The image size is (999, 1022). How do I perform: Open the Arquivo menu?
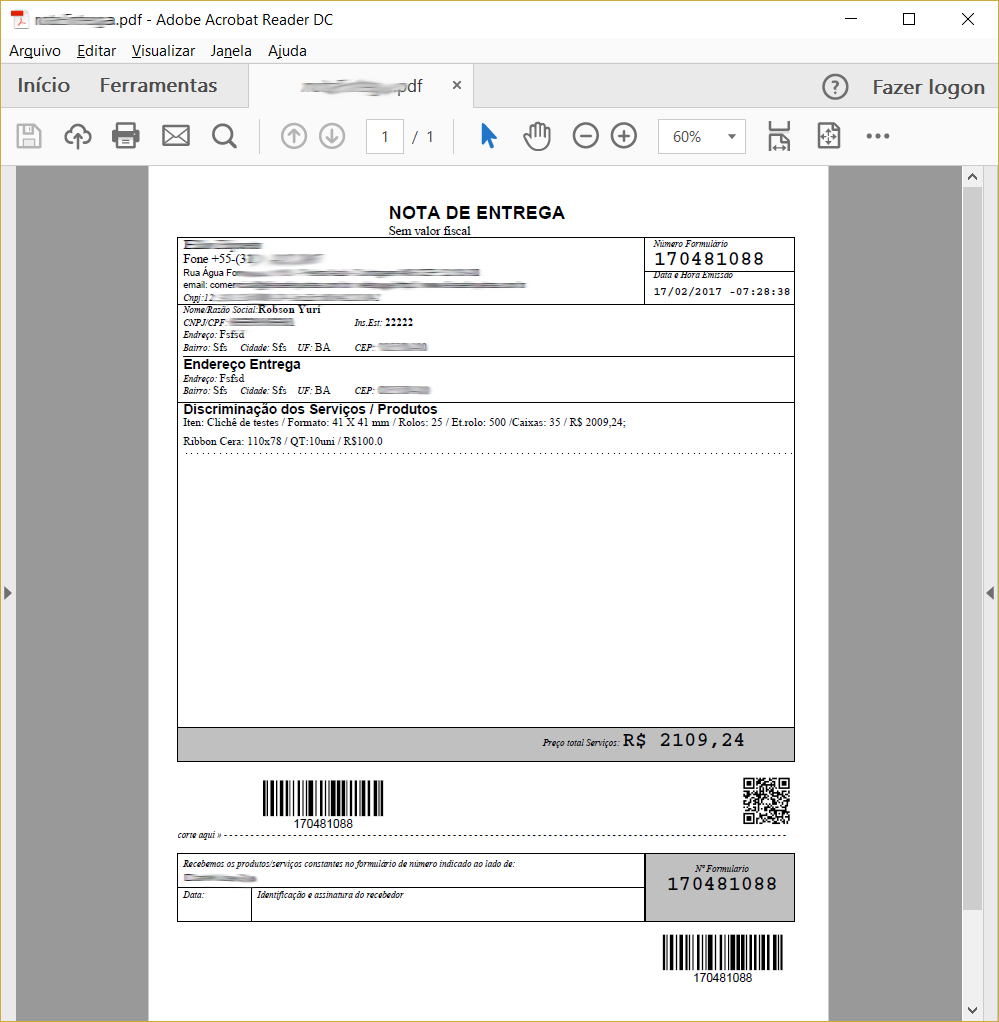click(35, 50)
